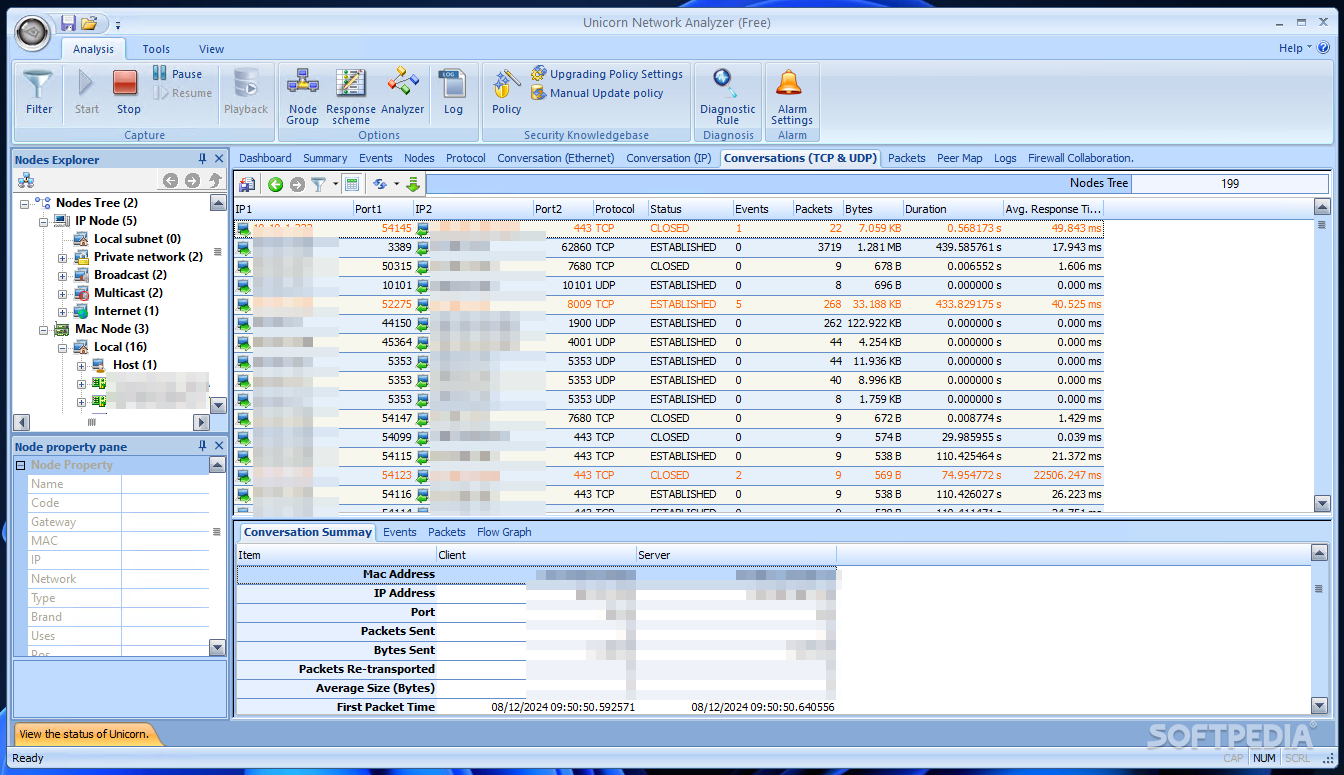Image resolution: width=1344 pixels, height=775 pixels.
Task: Collapse the Nodes Tree root
Action: click(24, 203)
